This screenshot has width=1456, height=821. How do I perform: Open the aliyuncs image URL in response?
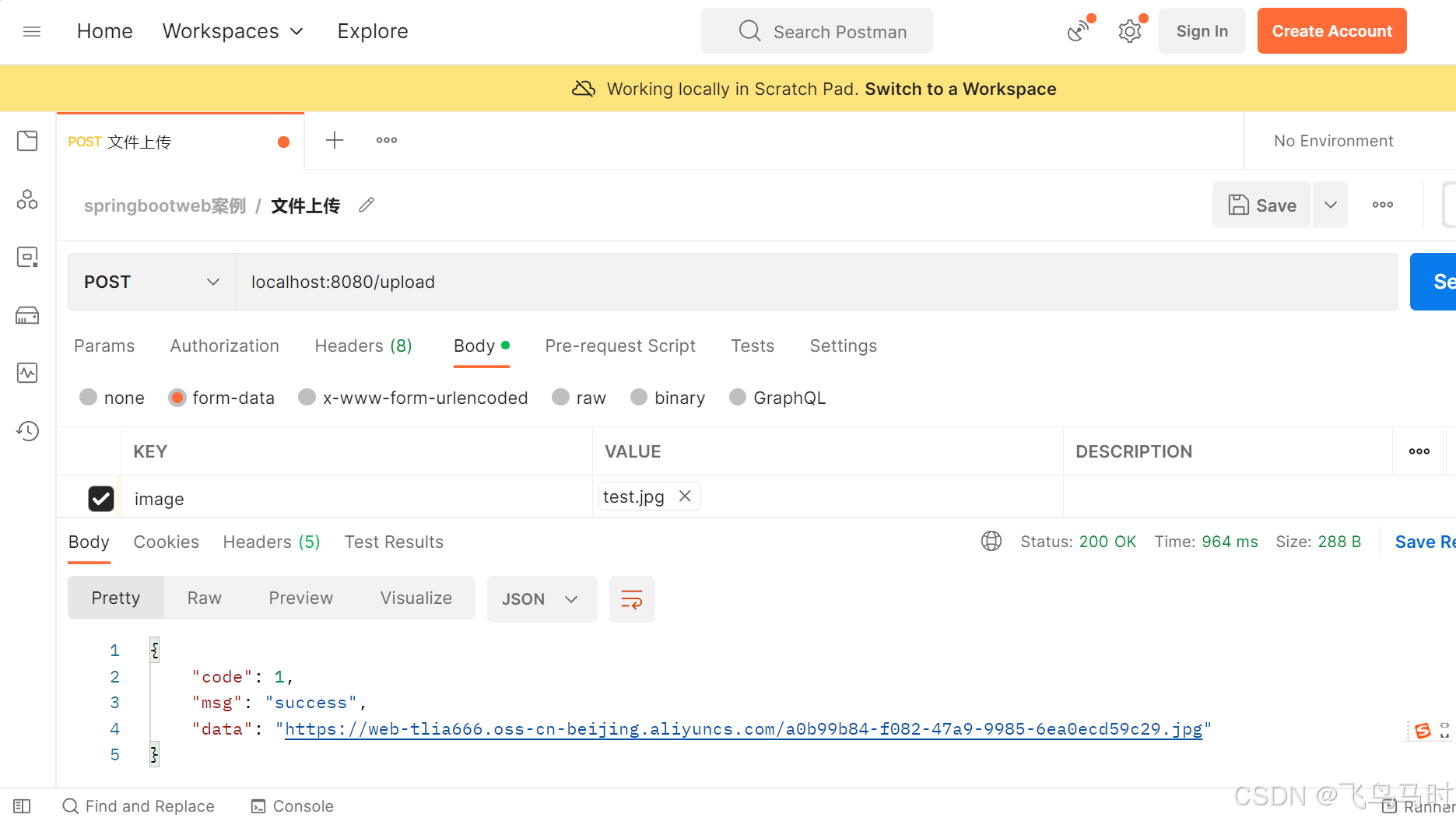pyautogui.click(x=743, y=729)
